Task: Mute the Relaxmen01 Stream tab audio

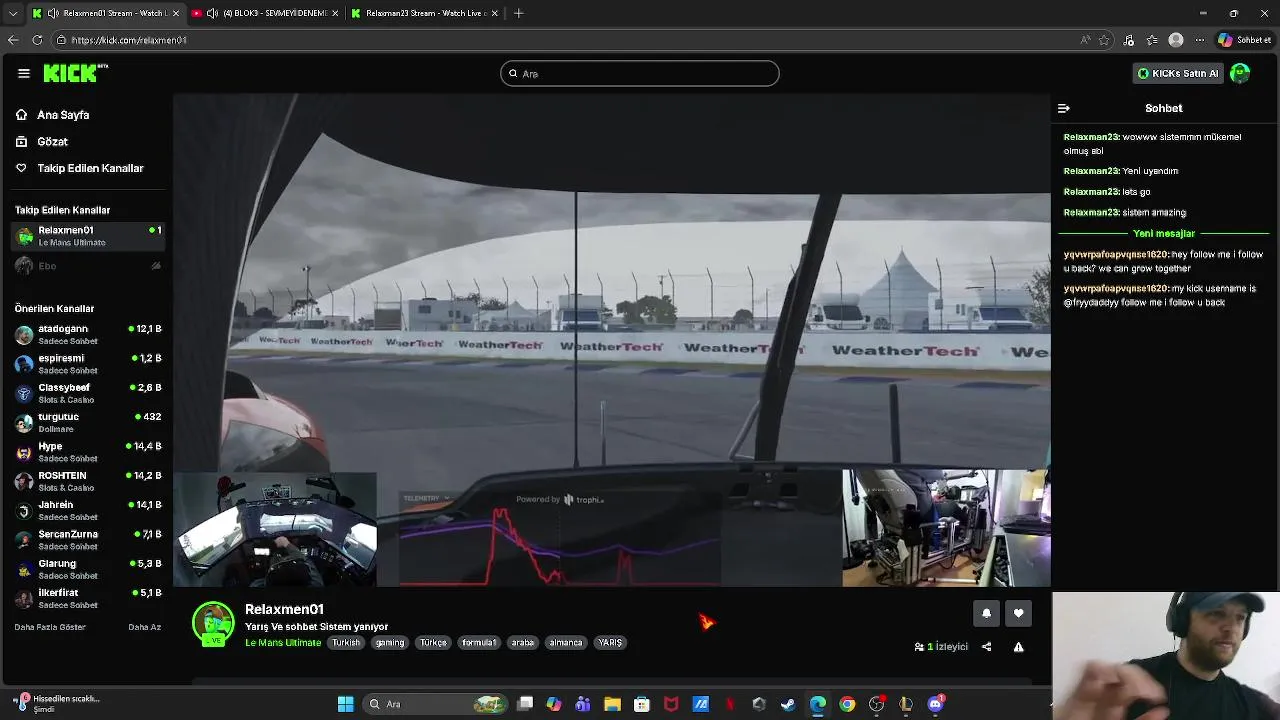Action: 53,13
